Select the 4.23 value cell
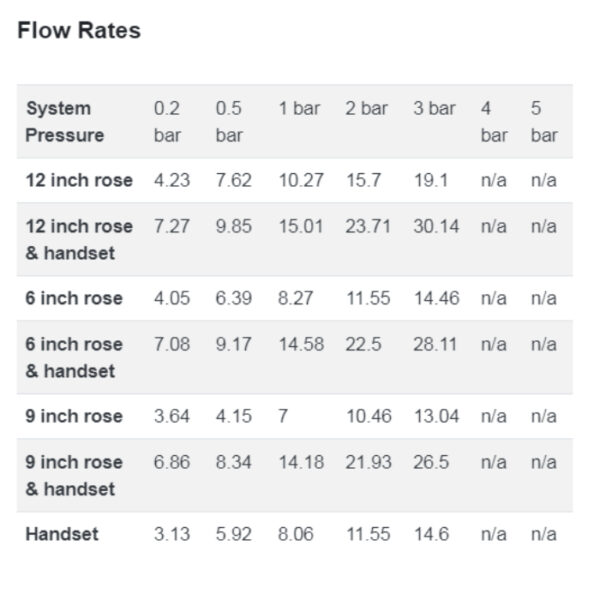The width and height of the screenshot is (600, 600). pos(172,180)
